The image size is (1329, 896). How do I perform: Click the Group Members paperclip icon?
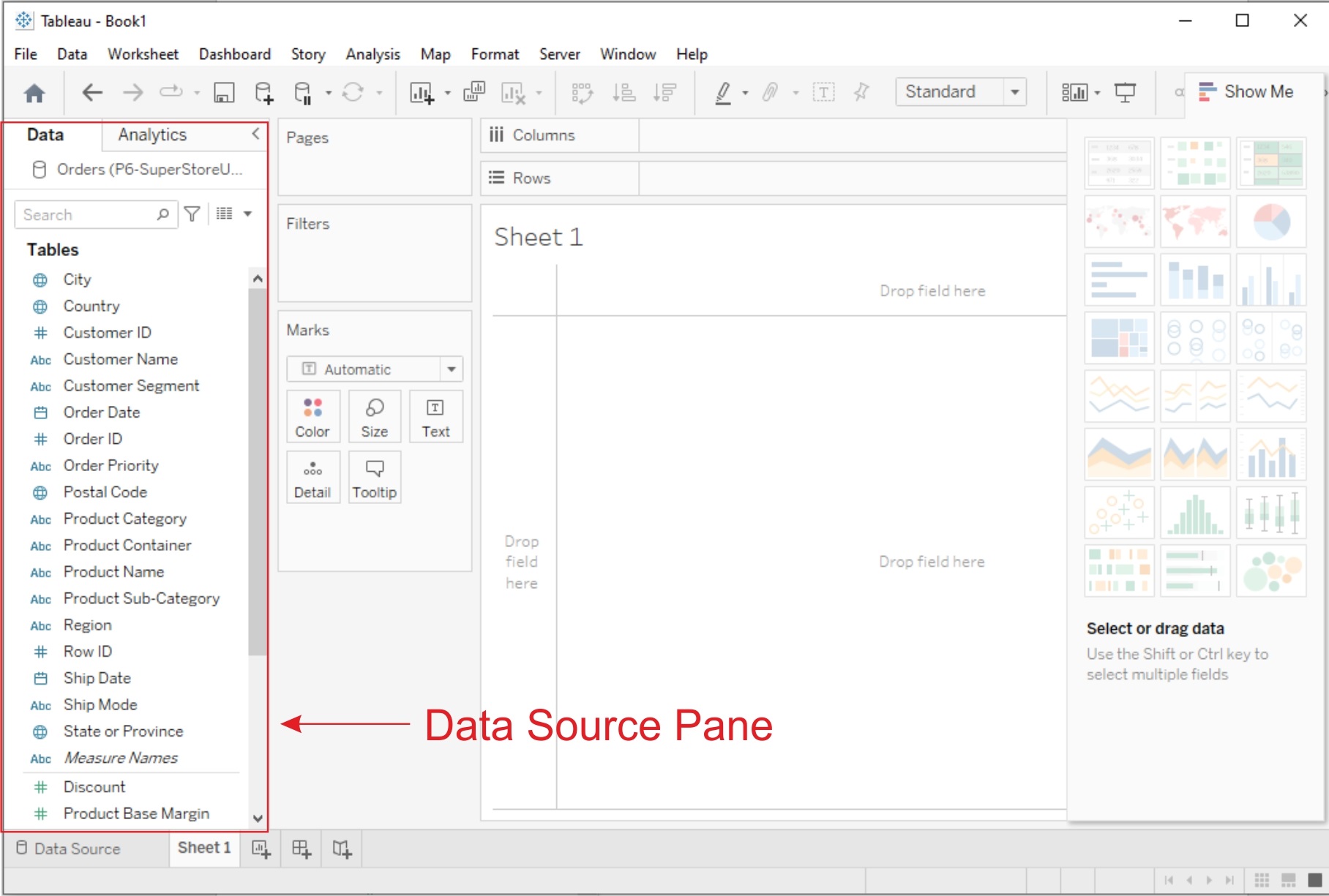(x=770, y=92)
